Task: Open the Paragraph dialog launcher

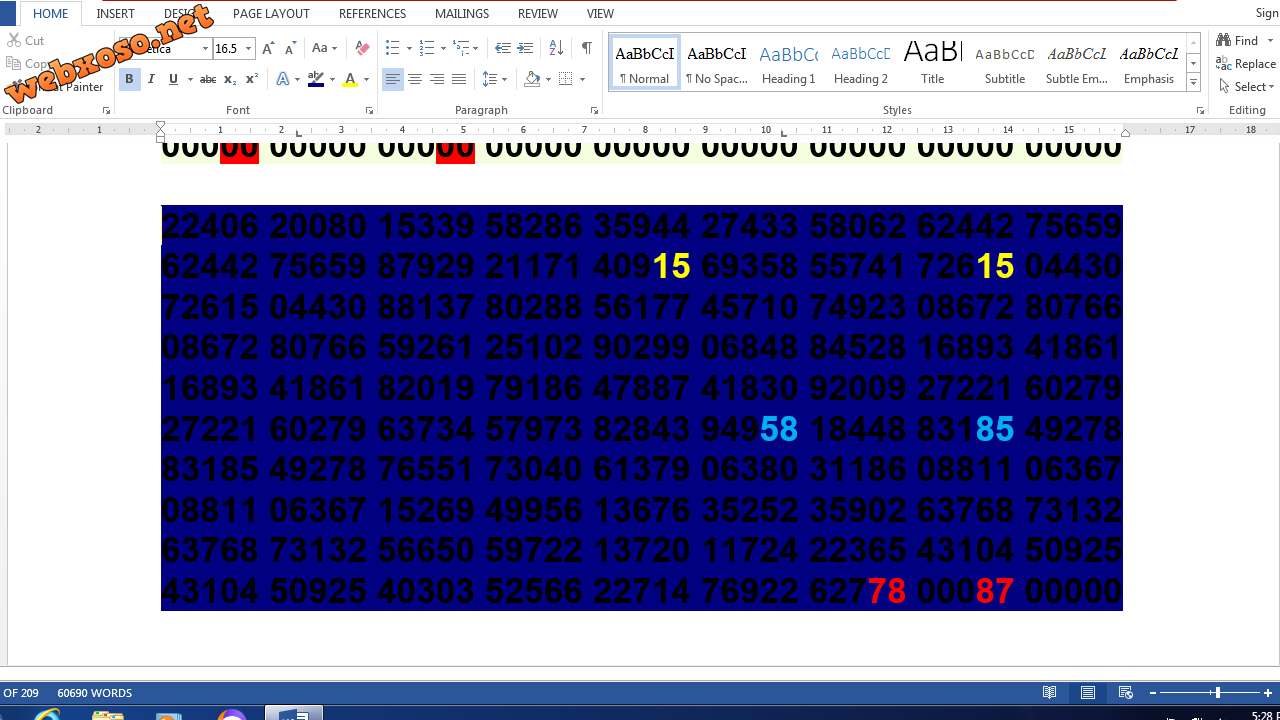Action: (x=594, y=110)
